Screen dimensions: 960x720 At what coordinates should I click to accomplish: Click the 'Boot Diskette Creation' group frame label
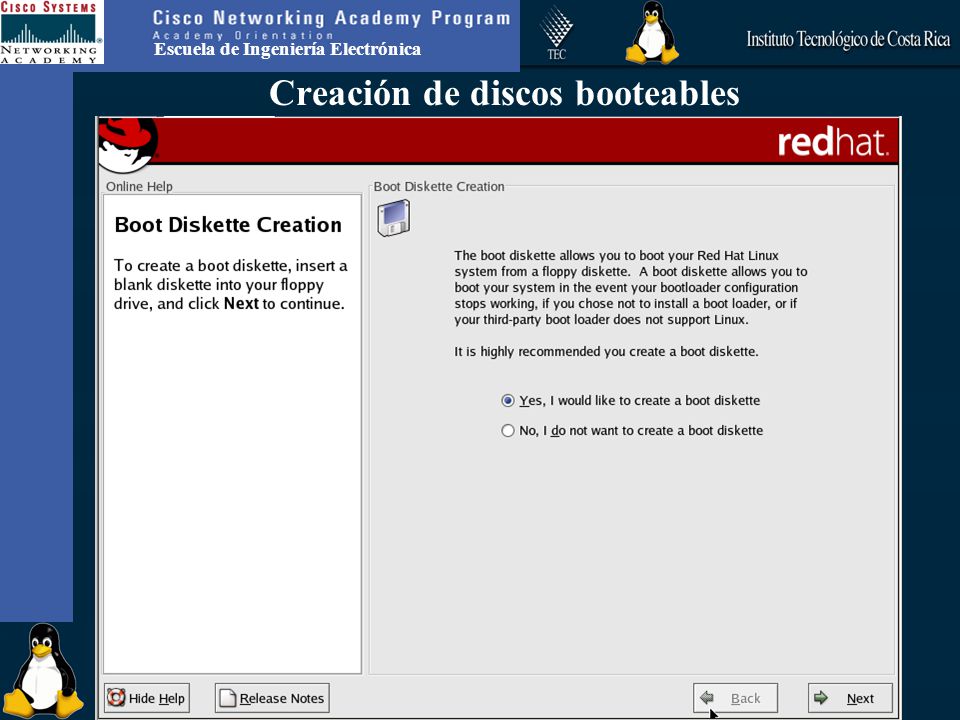[x=439, y=186]
